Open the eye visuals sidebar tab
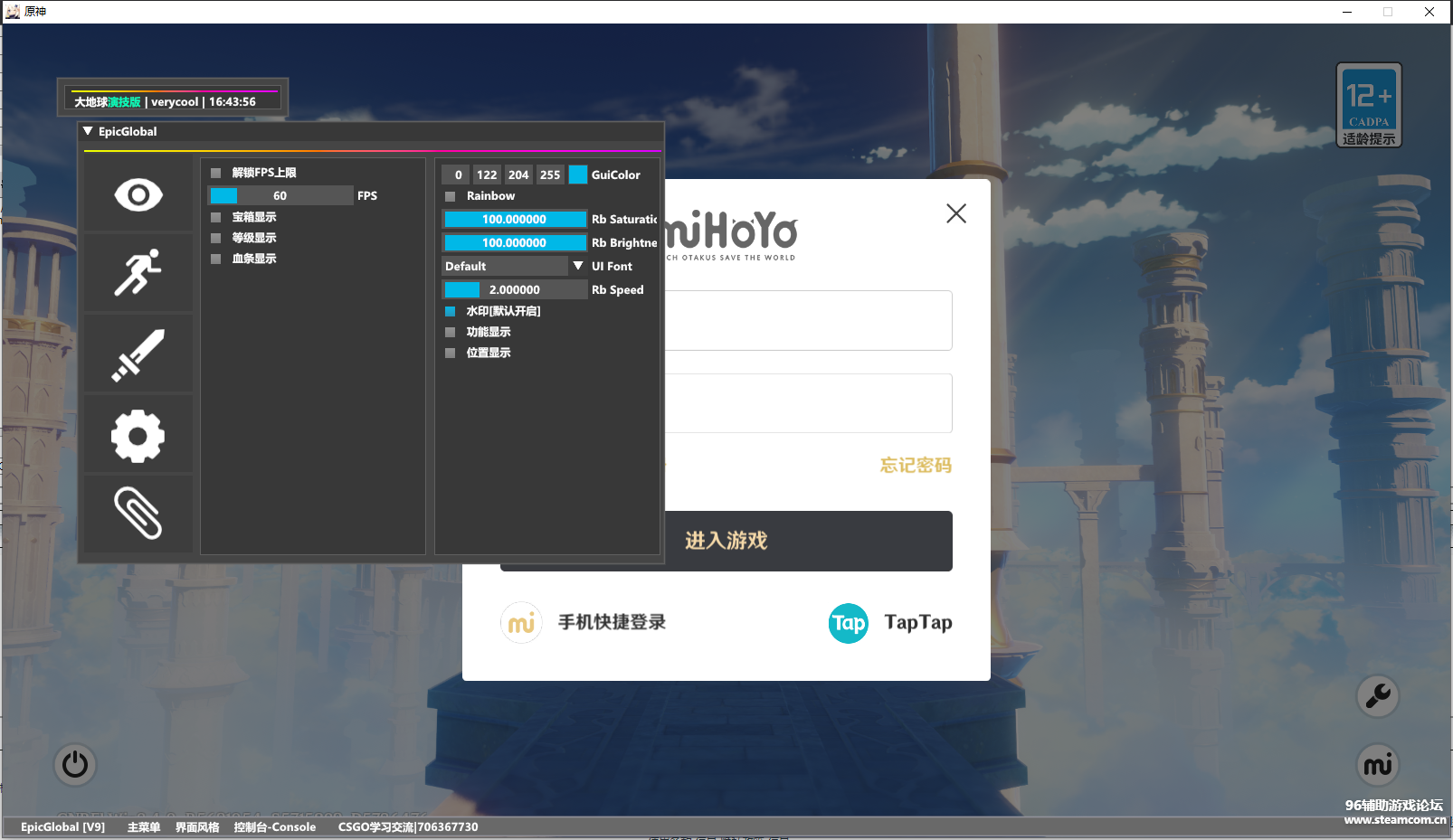The width and height of the screenshot is (1453, 840). pyautogui.click(x=138, y=194)
